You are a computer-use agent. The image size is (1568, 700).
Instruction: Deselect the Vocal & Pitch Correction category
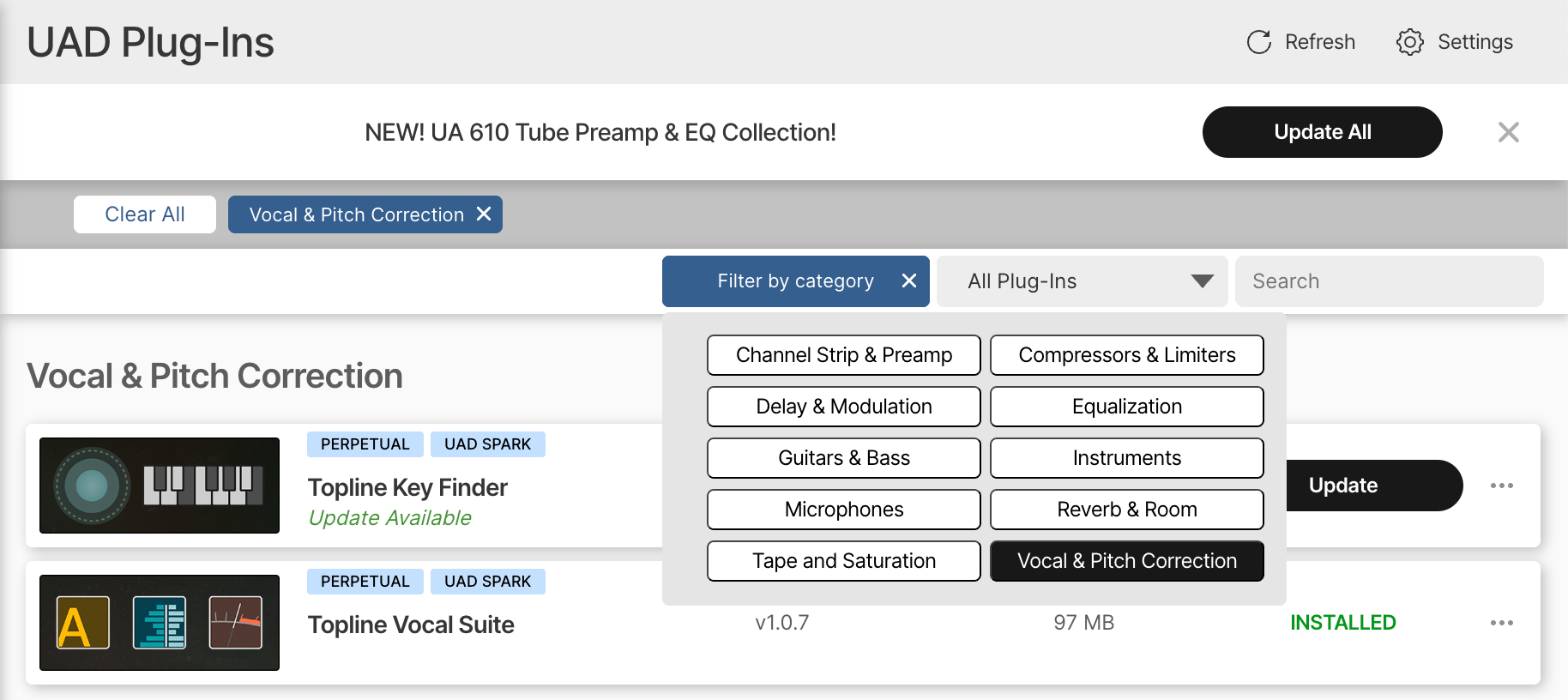(x=1126, y=561)
